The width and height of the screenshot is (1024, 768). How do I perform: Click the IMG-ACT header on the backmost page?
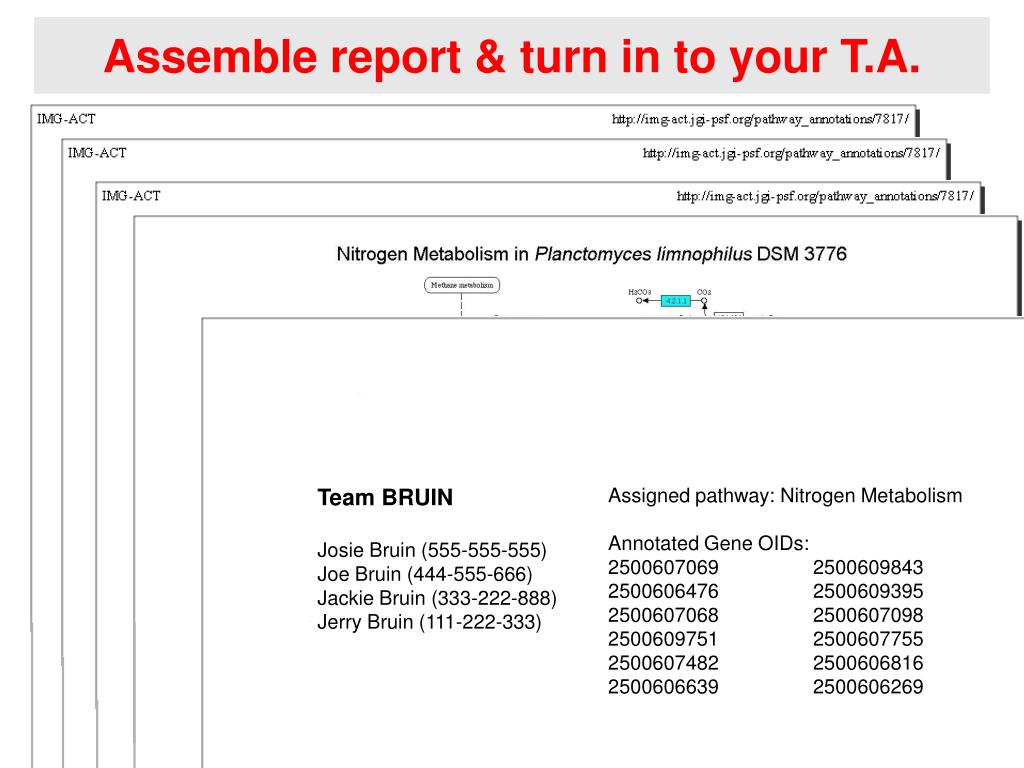click(66, 119)
